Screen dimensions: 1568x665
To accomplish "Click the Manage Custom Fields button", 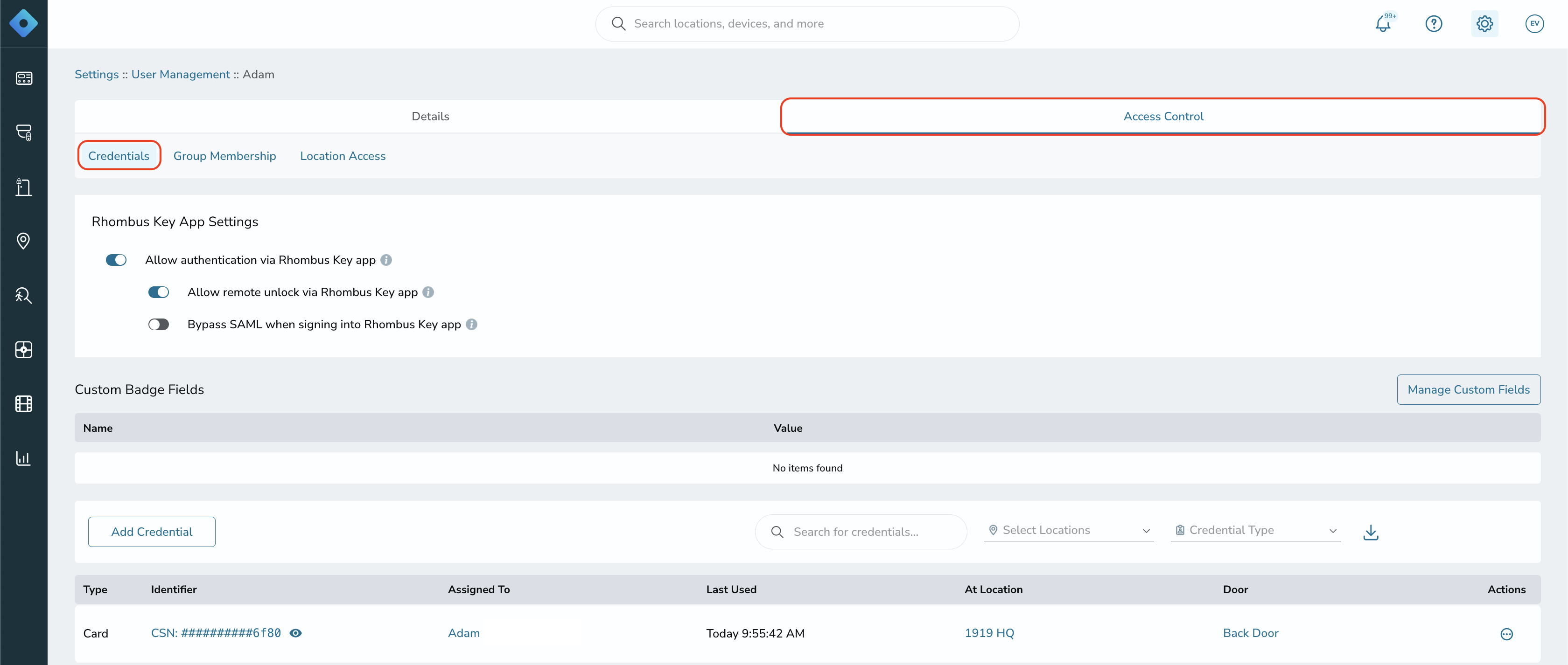I will (x=1468, y=390).
